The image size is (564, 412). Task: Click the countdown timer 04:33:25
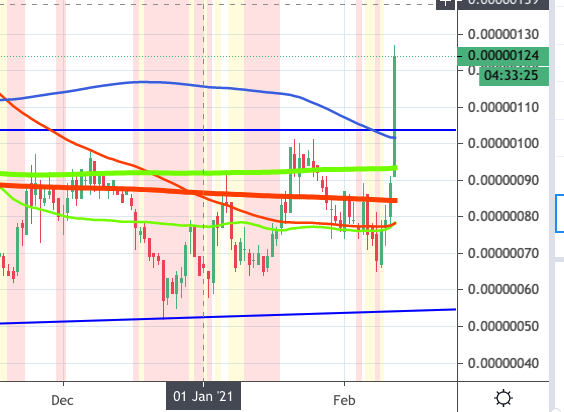point(514,76)
